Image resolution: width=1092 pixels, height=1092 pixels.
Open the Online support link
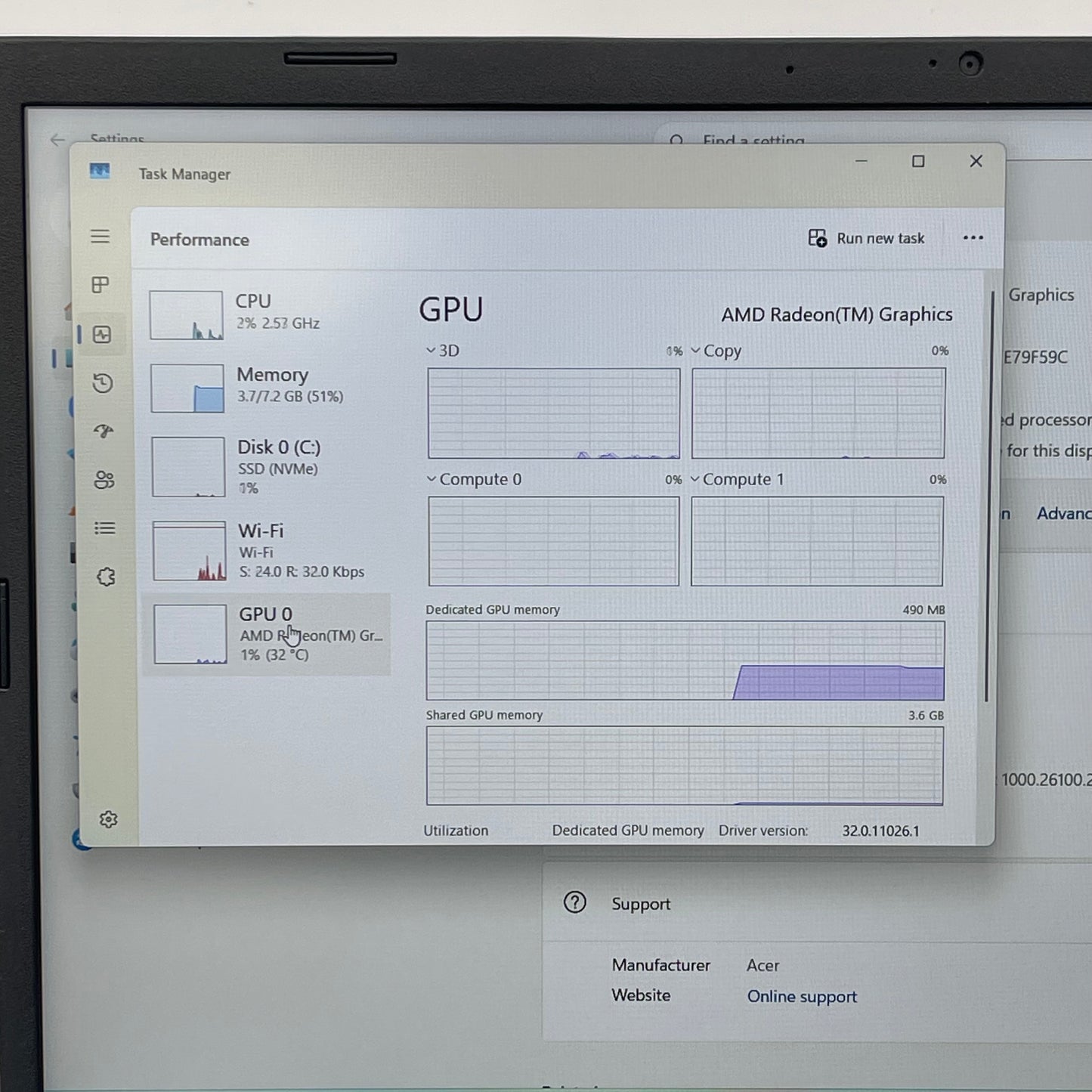tap(802, 997)
